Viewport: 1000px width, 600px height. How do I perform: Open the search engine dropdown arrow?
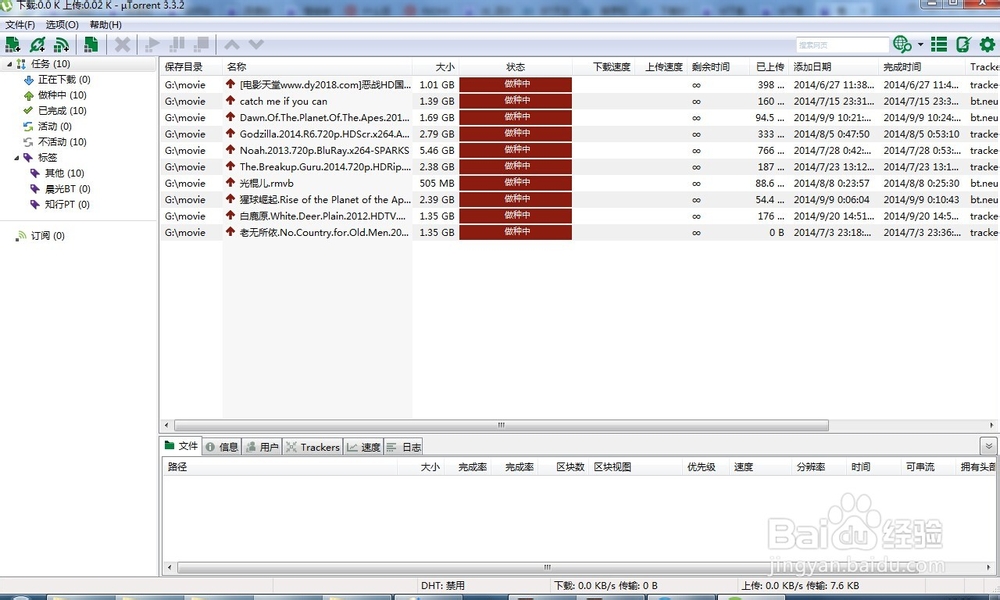coord(920,45)
